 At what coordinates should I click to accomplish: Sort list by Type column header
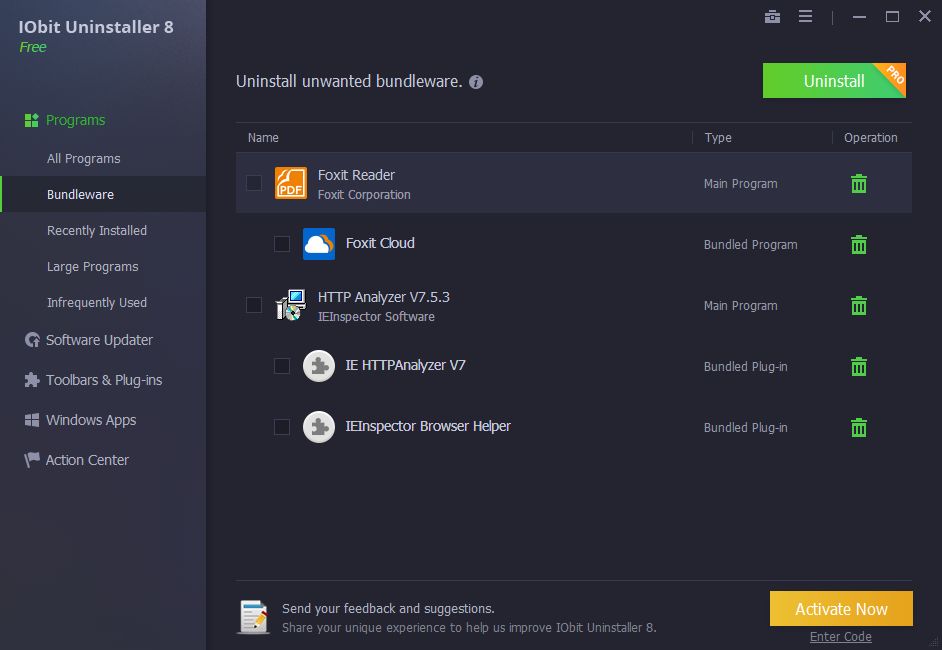pos(718,138)
